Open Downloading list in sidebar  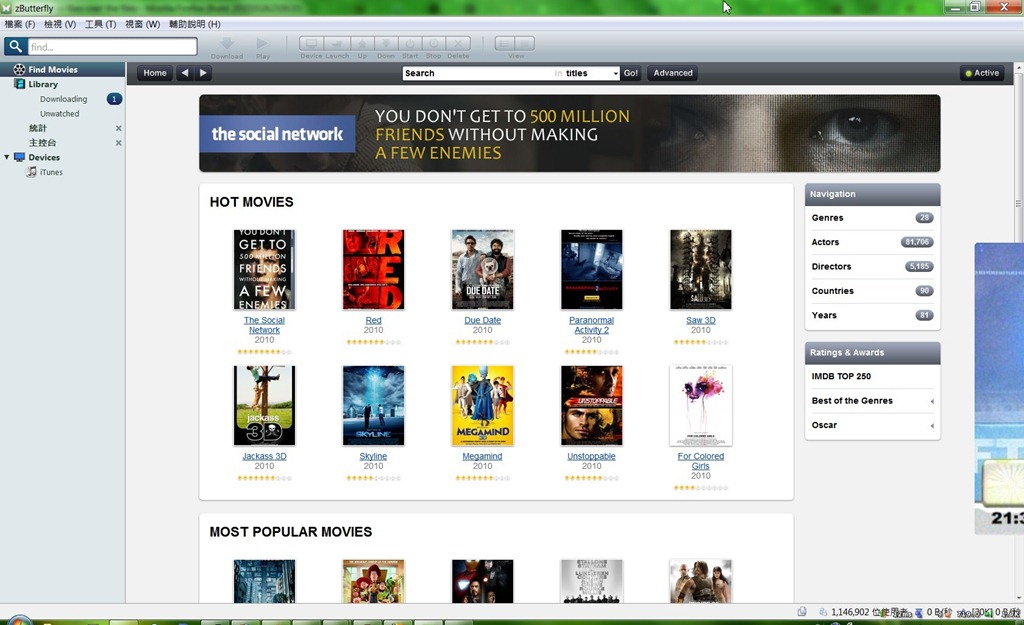click(63, 99)
